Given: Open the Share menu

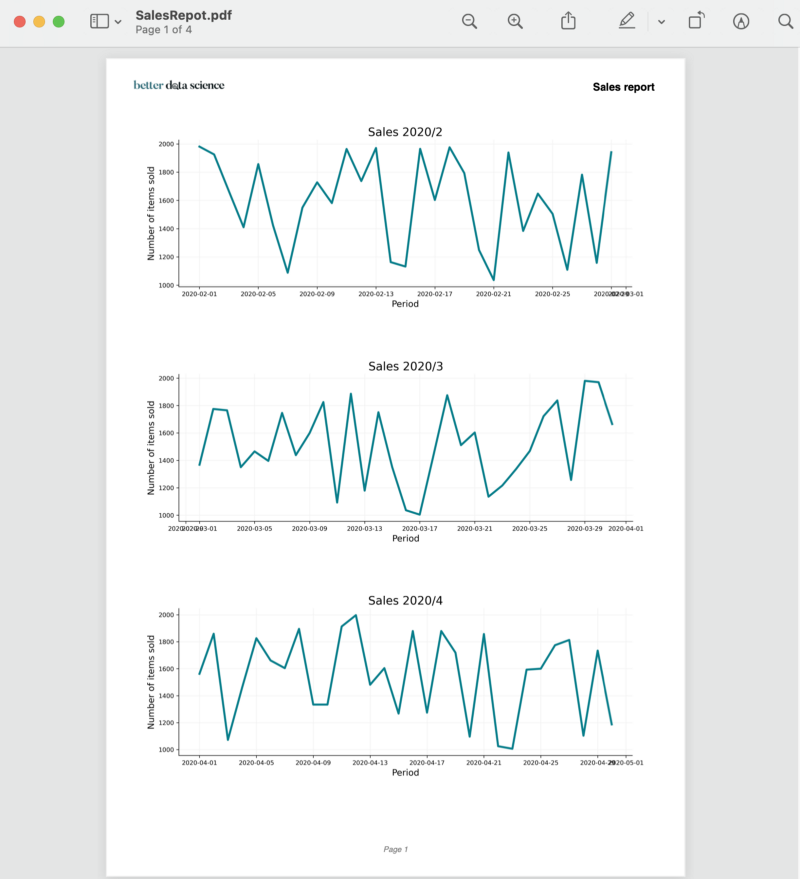Looking at the screenshot, I should tap(568, 21).
